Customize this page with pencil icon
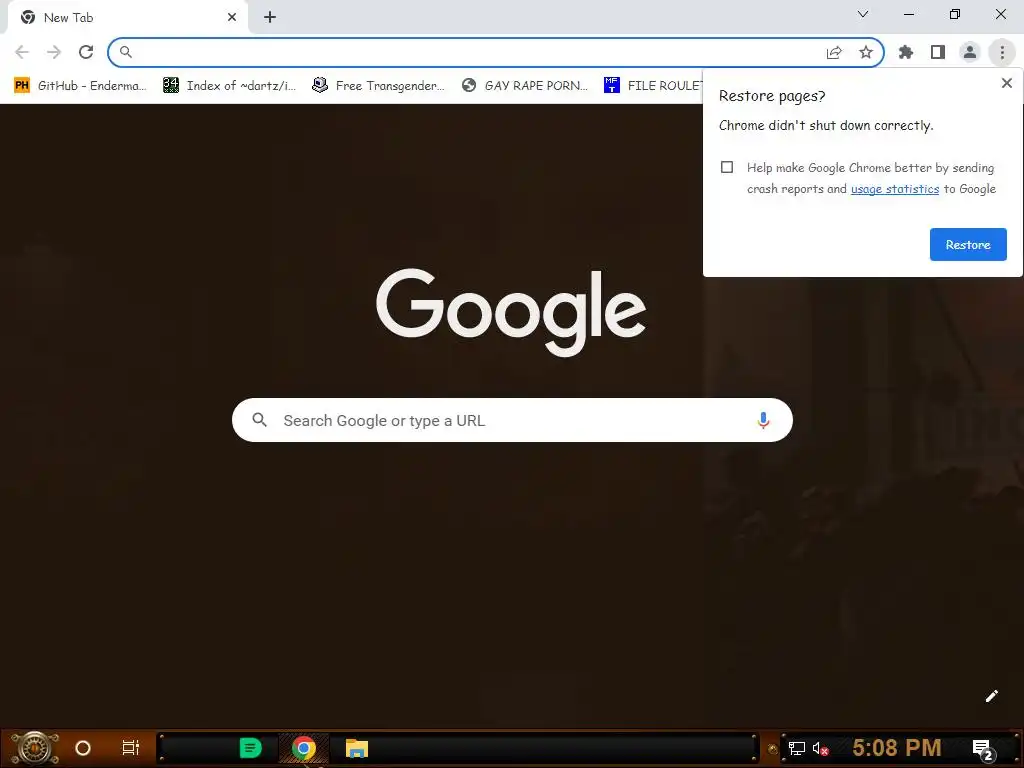The image size is (1024, 768). pyautogui.click(x=991, y=696)
